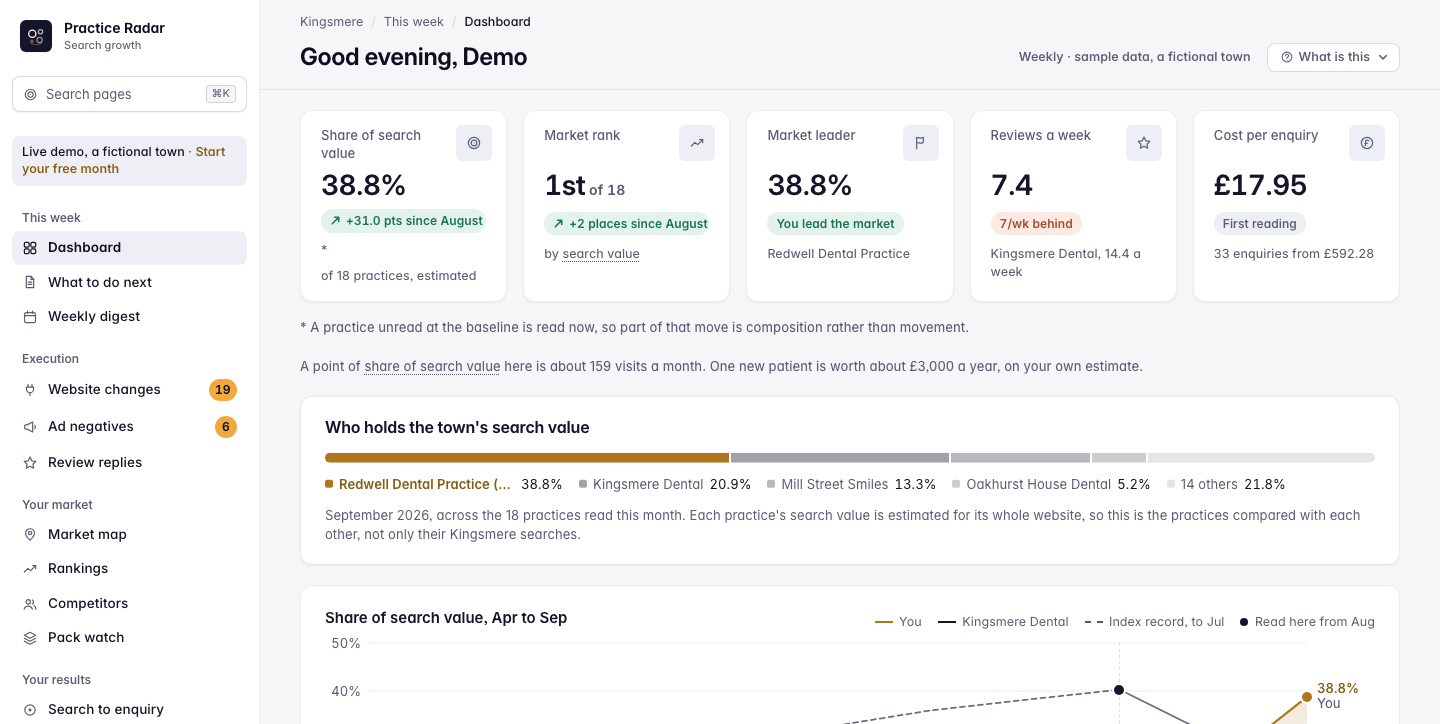Click the Redwell Dental Practice legend swatch

(329, 484)
